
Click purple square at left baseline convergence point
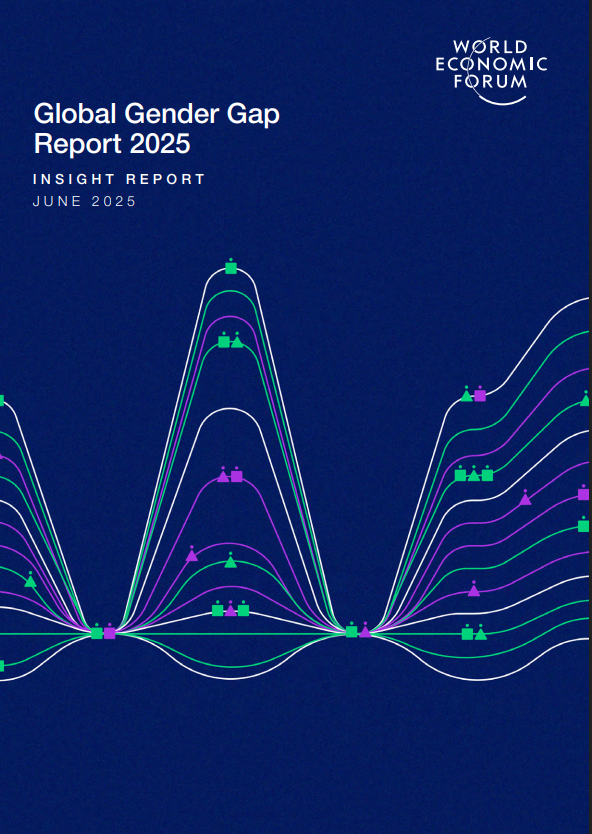(110, 633)
